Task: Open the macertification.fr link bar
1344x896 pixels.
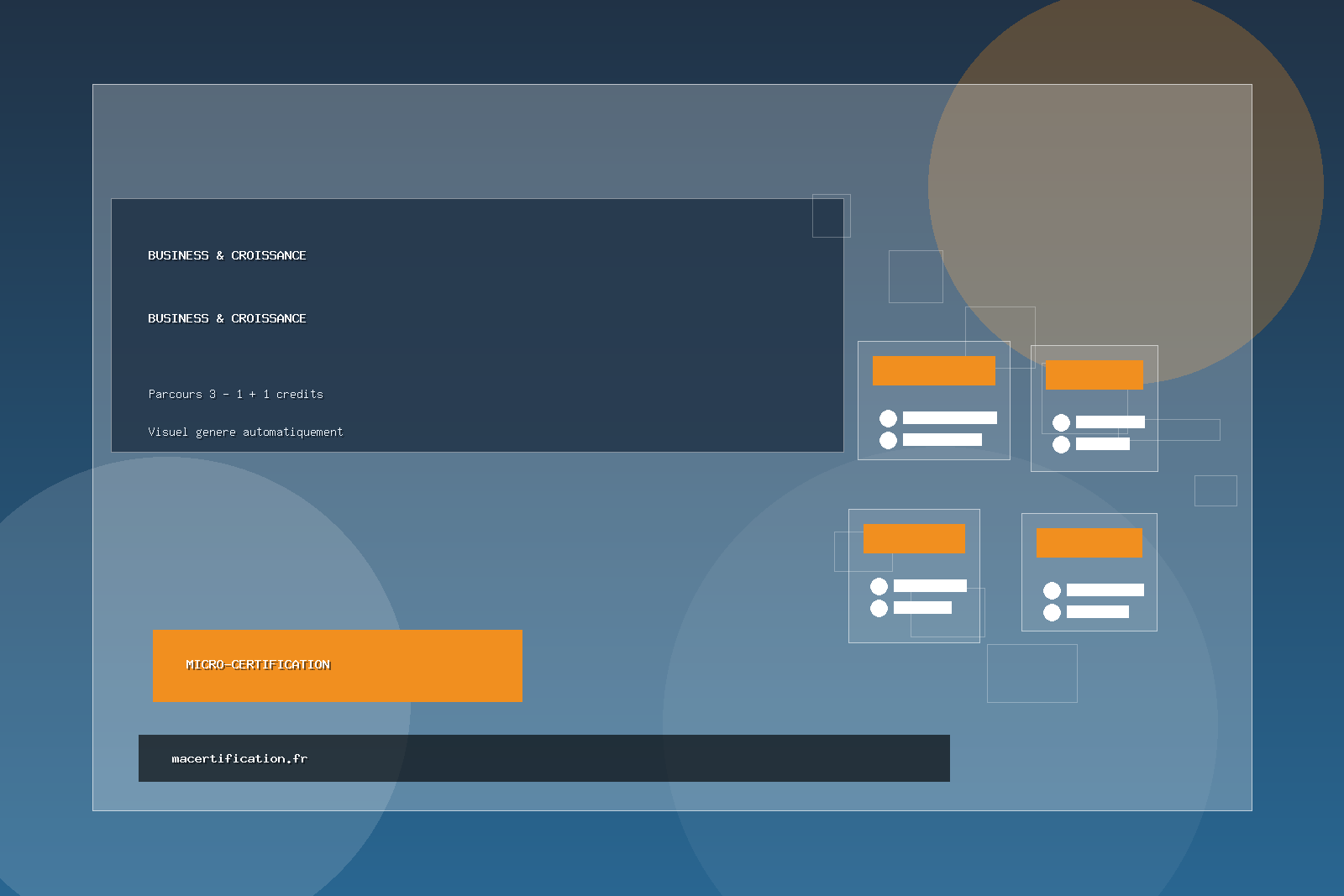Action: coord(543,758)
